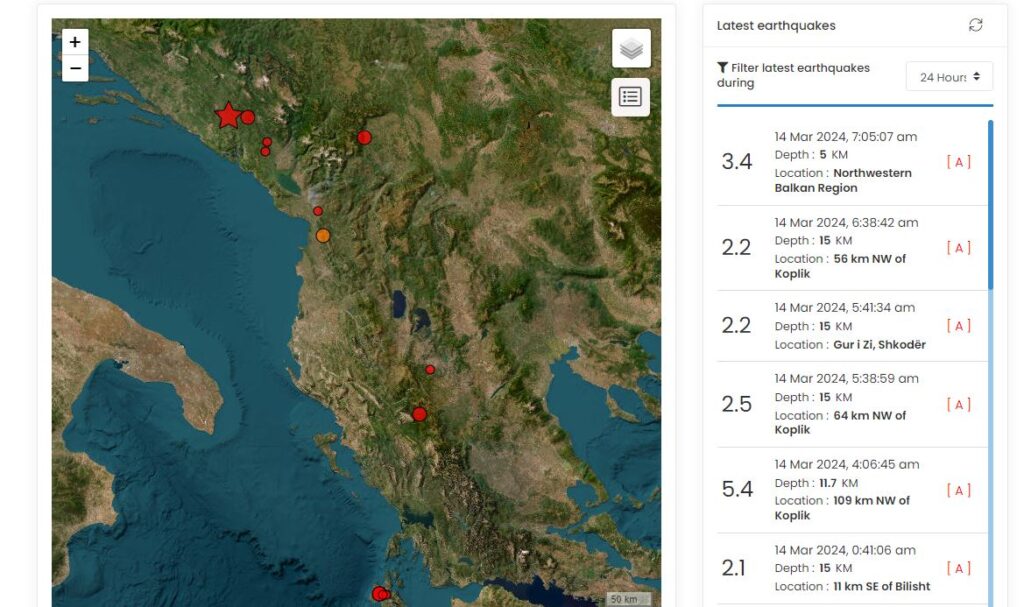The width and height of the screenshot is (1024, 607).
Task: Click [A] tag for Gur i Zi quake
Action: tap(958, 326)
